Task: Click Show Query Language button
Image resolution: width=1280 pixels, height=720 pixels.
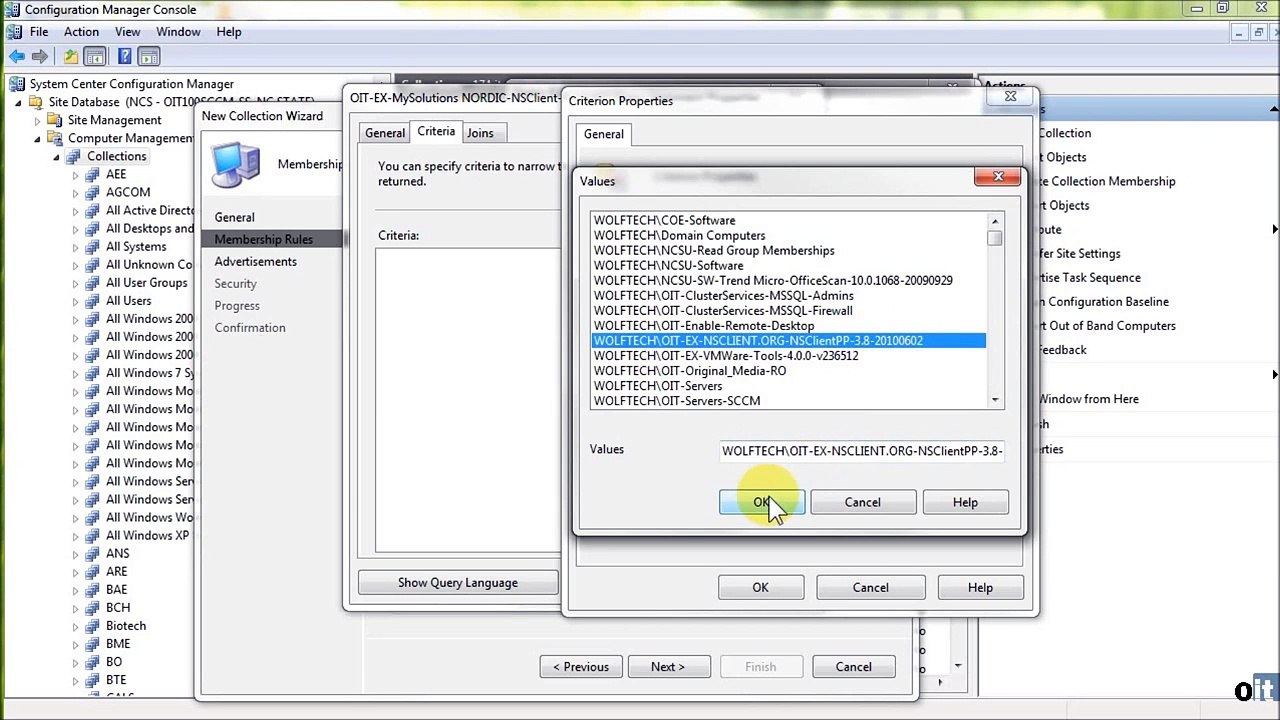Action: (x=458, y=583)
